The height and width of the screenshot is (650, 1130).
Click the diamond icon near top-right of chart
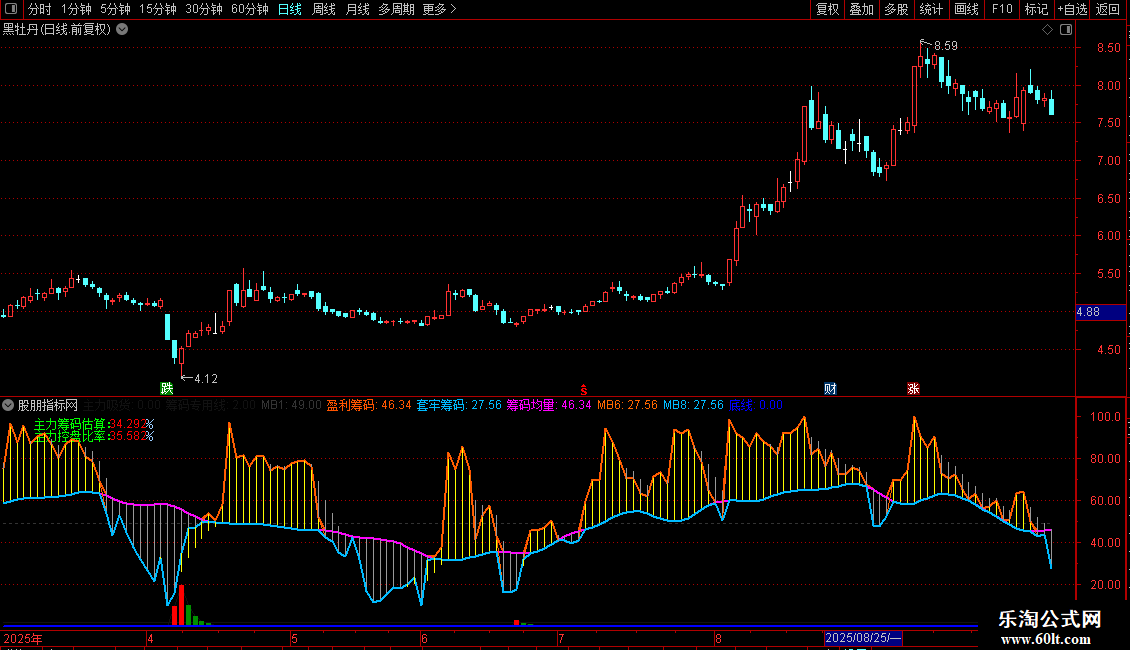tap(1047, 30)
